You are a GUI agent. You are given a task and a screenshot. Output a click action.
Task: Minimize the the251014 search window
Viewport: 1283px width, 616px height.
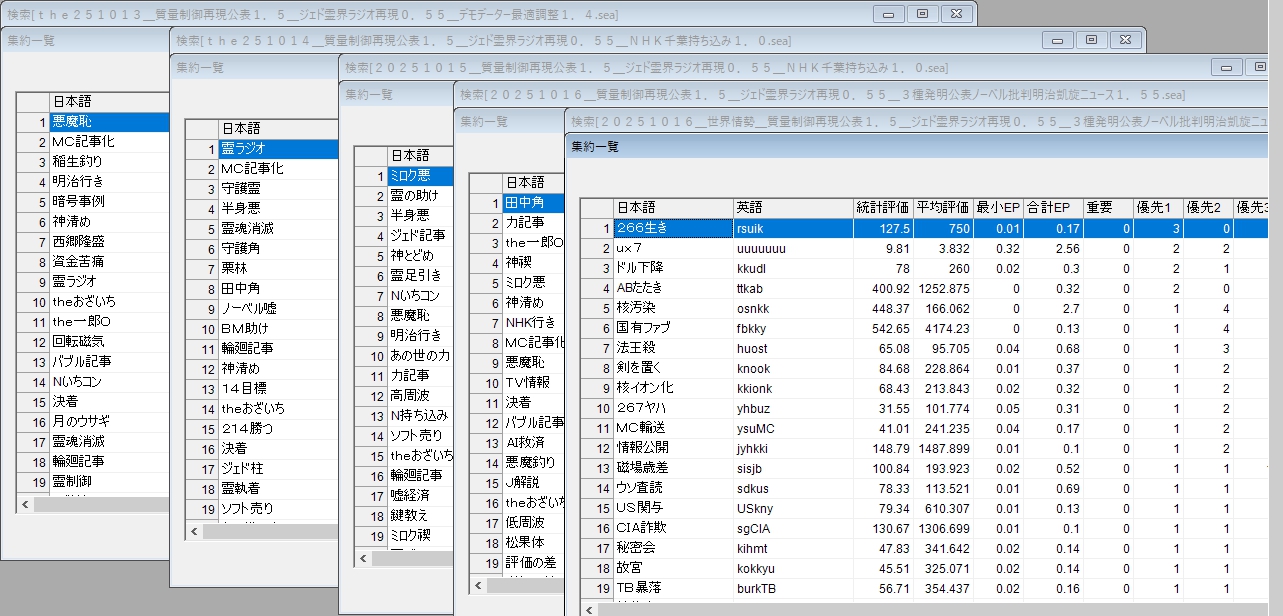1055,40
